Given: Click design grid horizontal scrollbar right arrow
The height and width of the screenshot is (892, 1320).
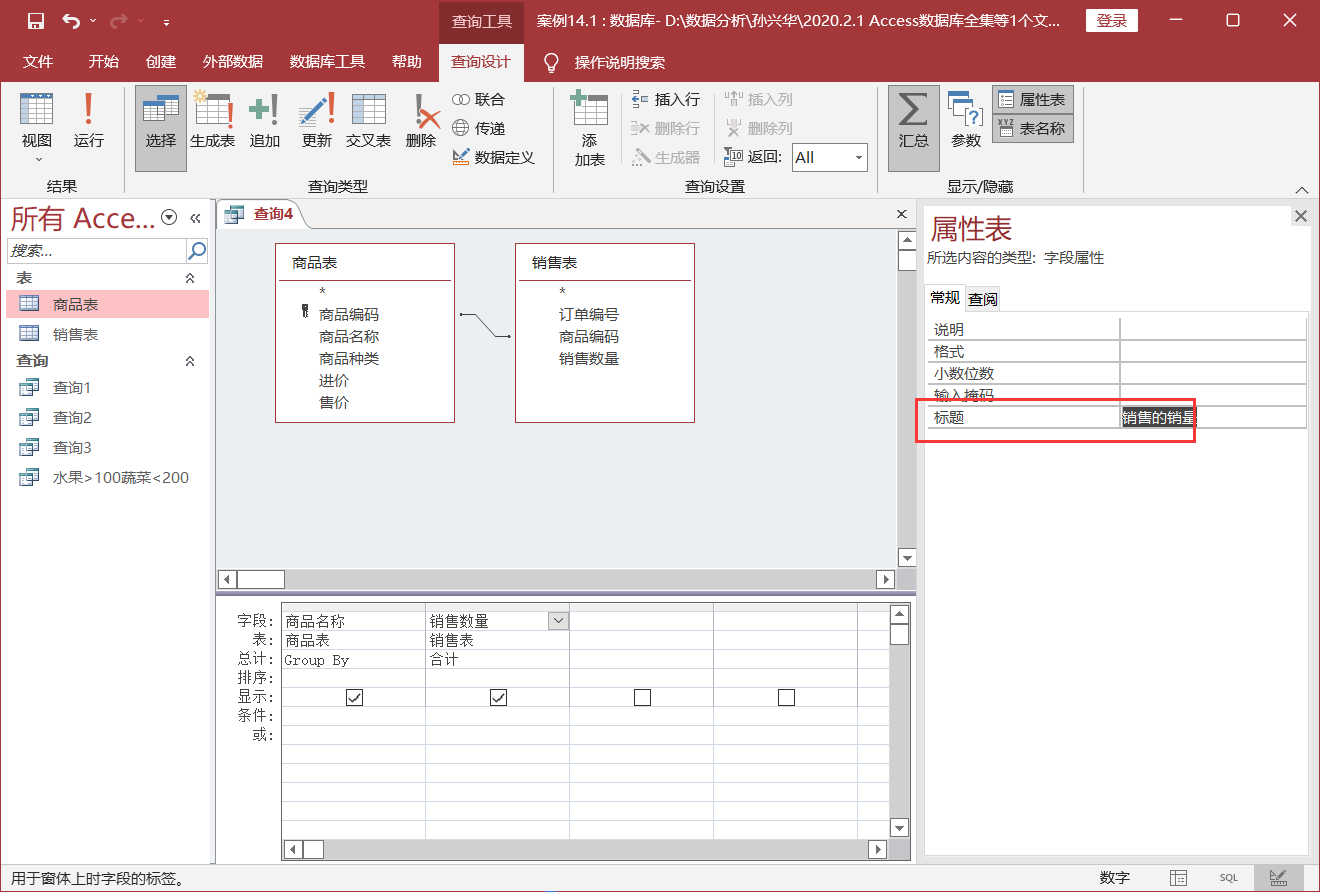Looking at the screenshot, I should 877,849.
